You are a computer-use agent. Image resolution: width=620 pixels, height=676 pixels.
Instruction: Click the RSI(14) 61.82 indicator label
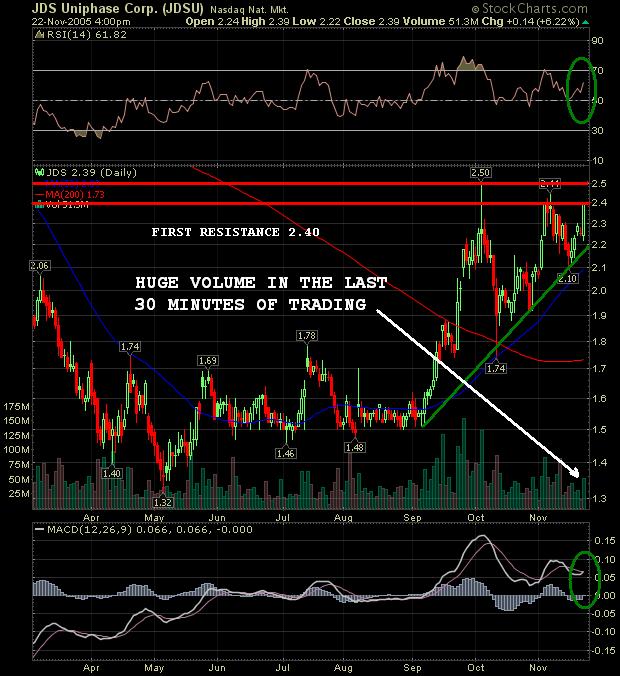[86, 34]
